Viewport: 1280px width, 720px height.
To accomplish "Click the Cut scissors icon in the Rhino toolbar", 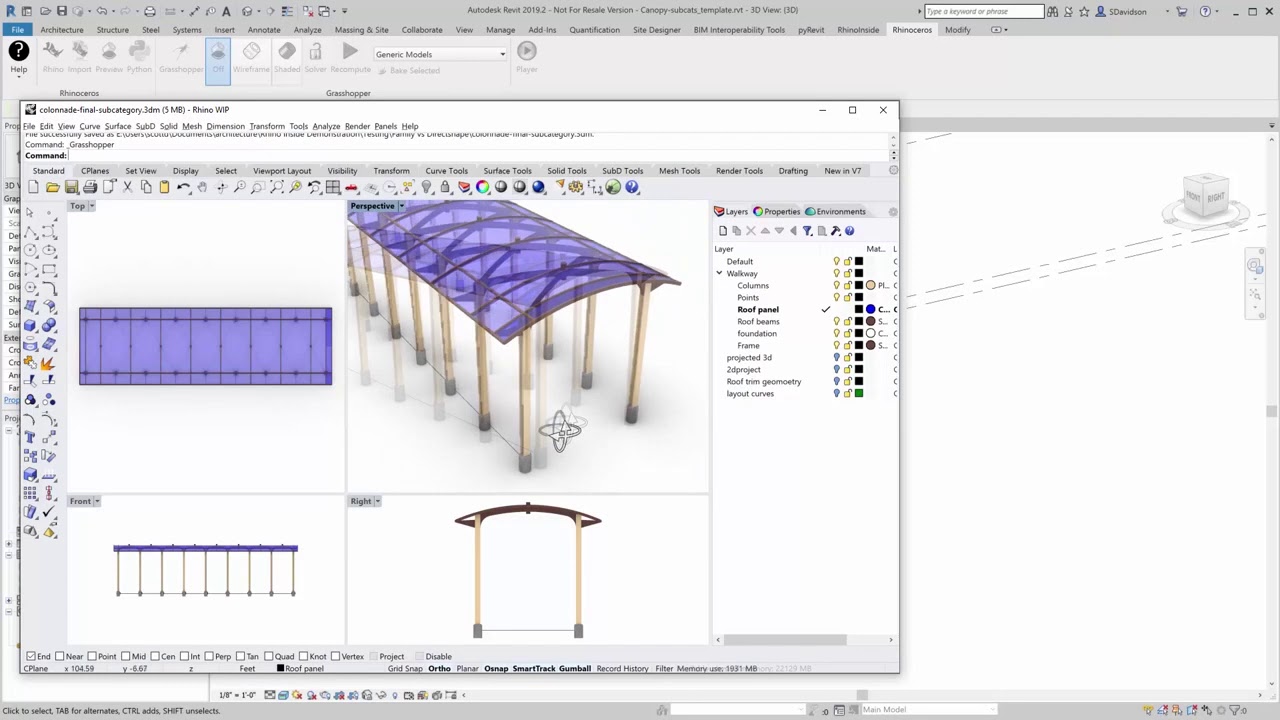I will pos(127,187).
